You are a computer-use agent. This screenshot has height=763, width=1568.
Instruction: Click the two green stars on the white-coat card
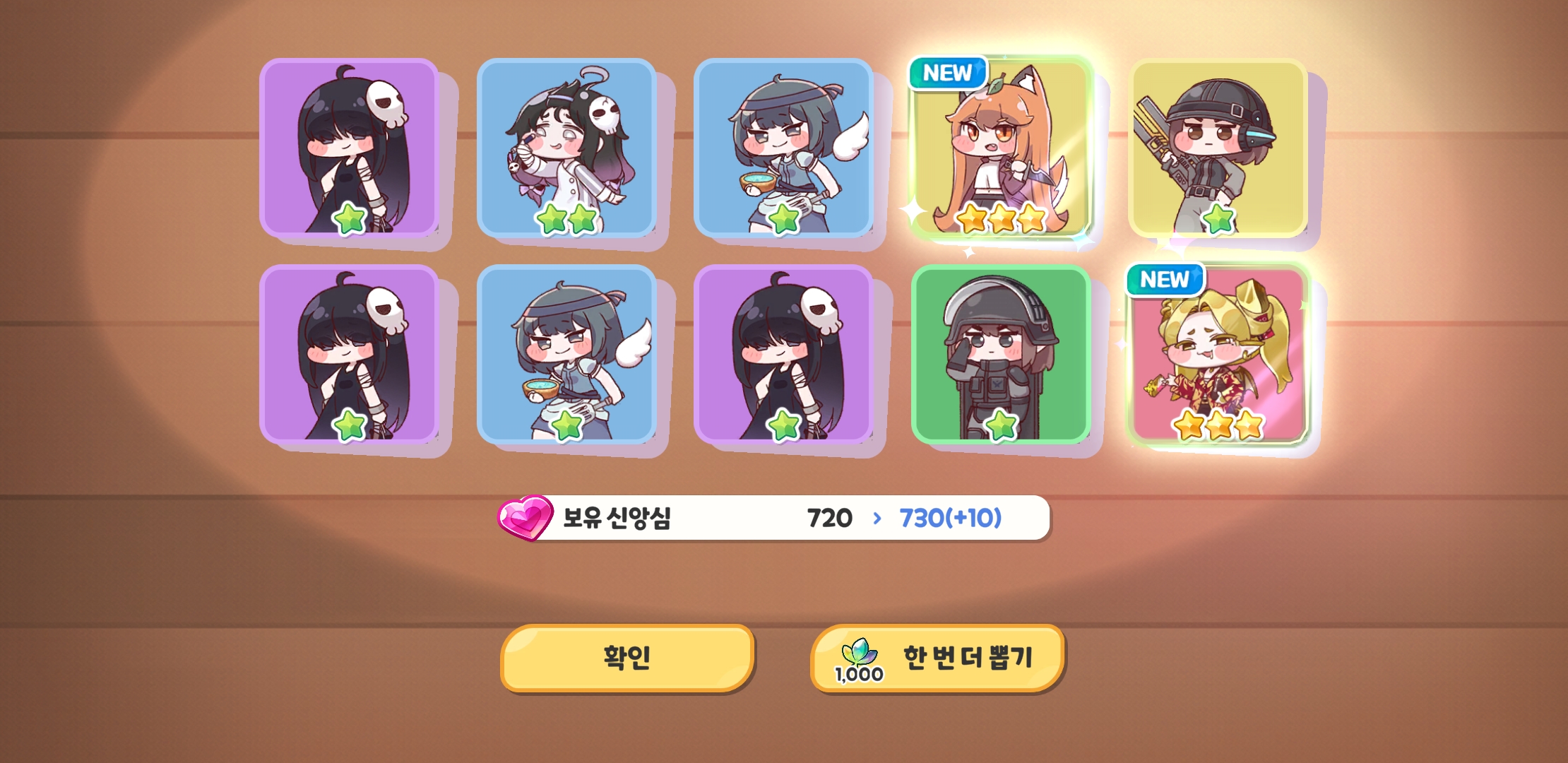coord(567,219)
